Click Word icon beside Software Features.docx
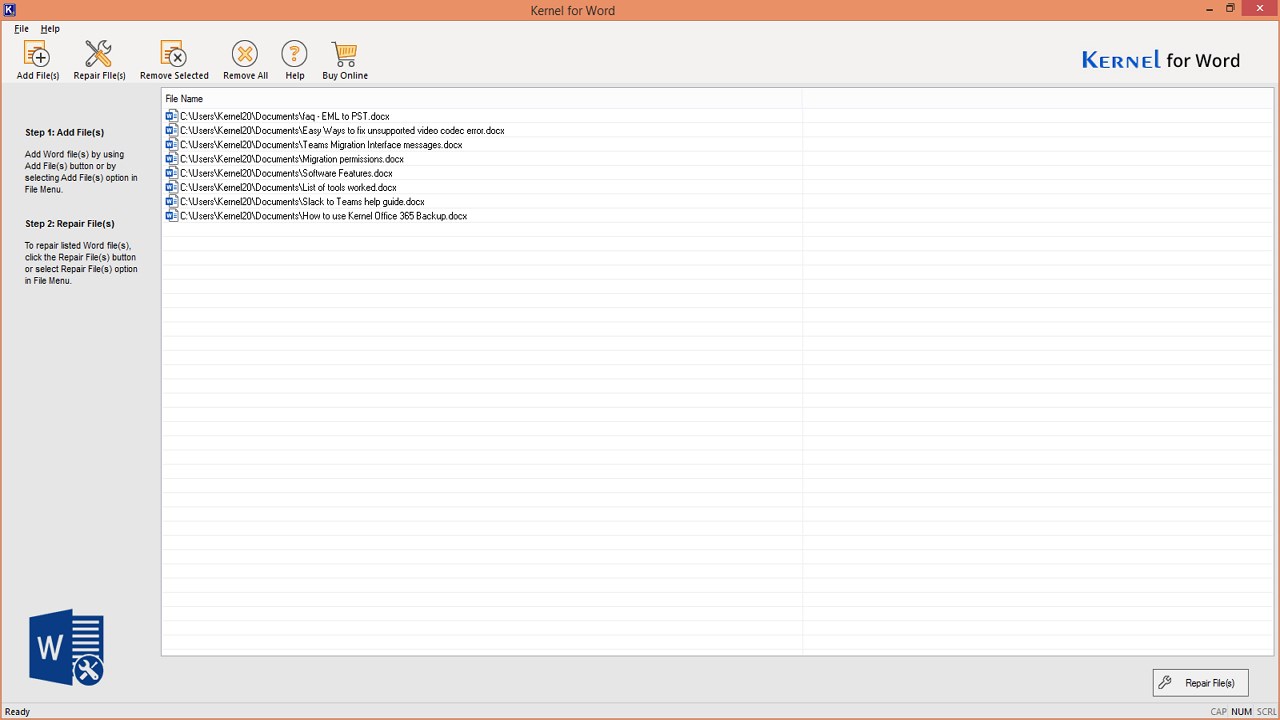Image resolution: width=1280 pixels, height=720 pixels. click(171, 173)
